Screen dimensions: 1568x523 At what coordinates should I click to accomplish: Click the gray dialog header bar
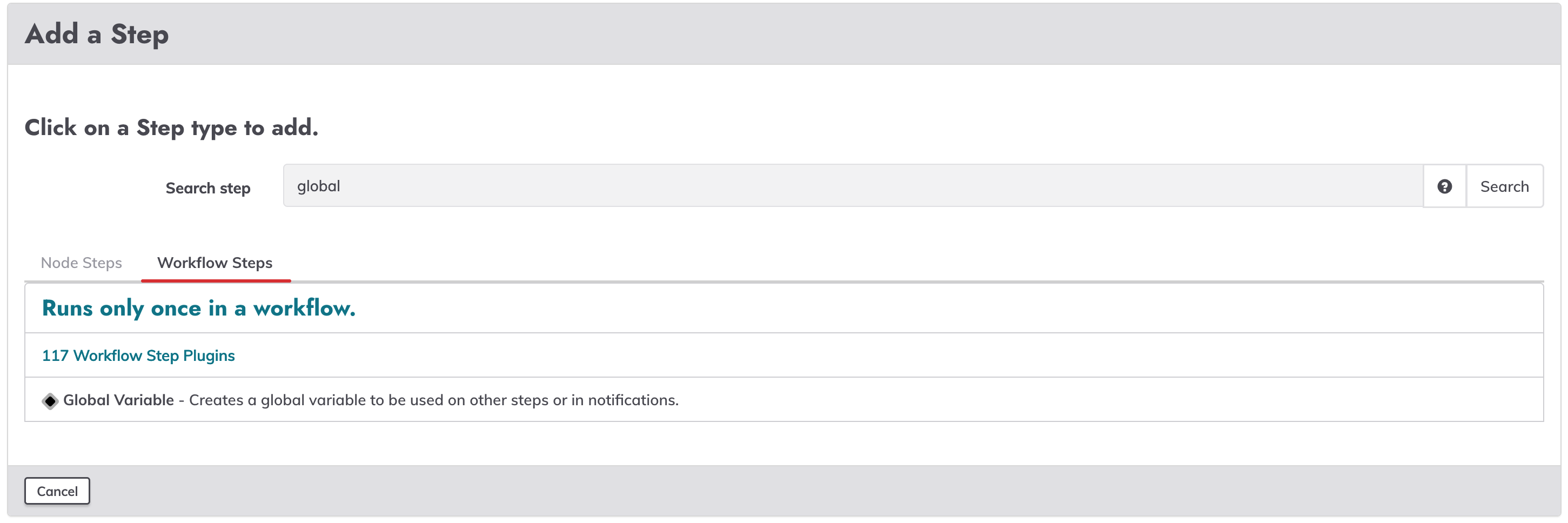[x=784, y=34]
